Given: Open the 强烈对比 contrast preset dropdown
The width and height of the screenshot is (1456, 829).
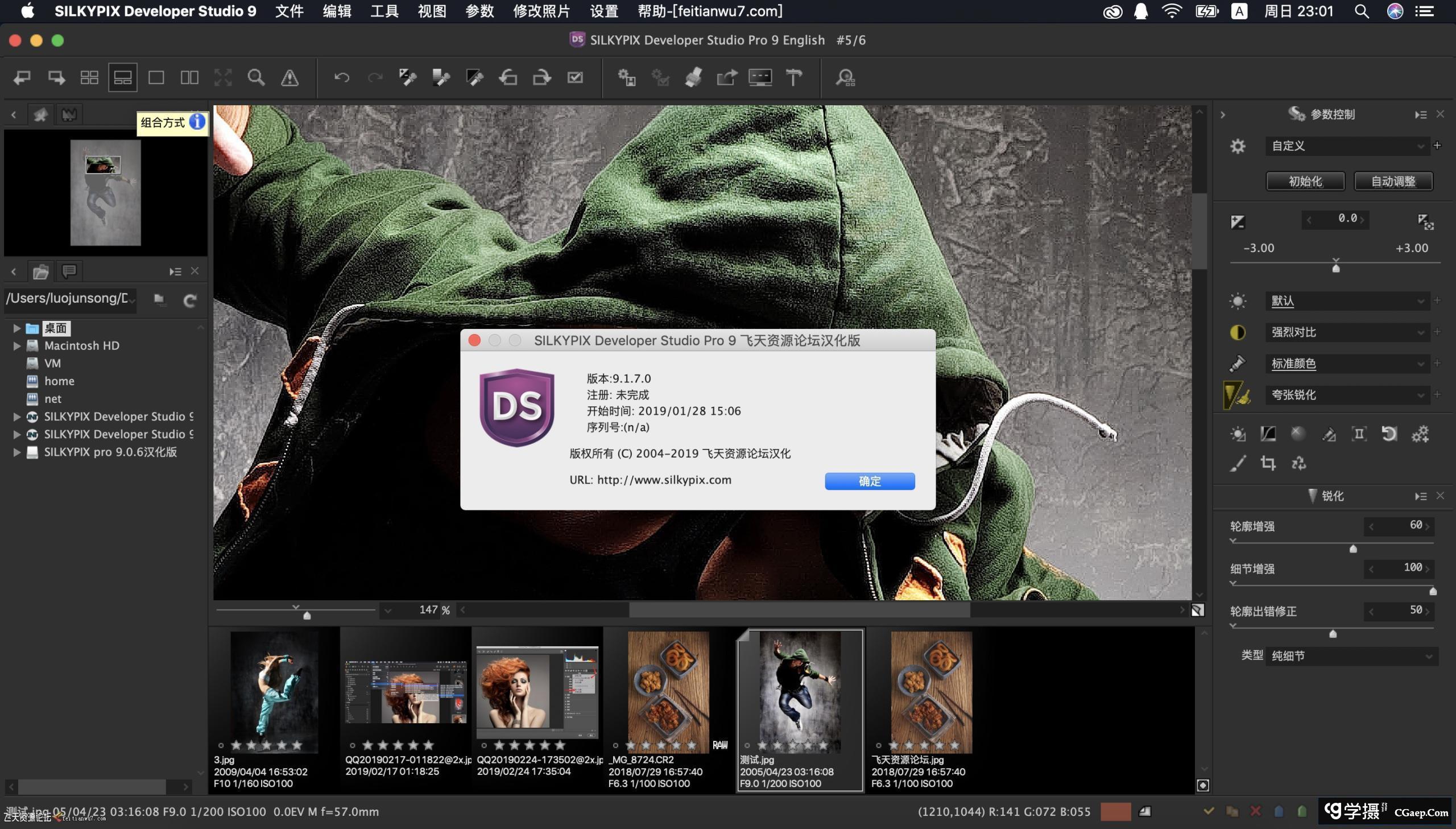Looking at the screenshot, I should click(1347, 332).
